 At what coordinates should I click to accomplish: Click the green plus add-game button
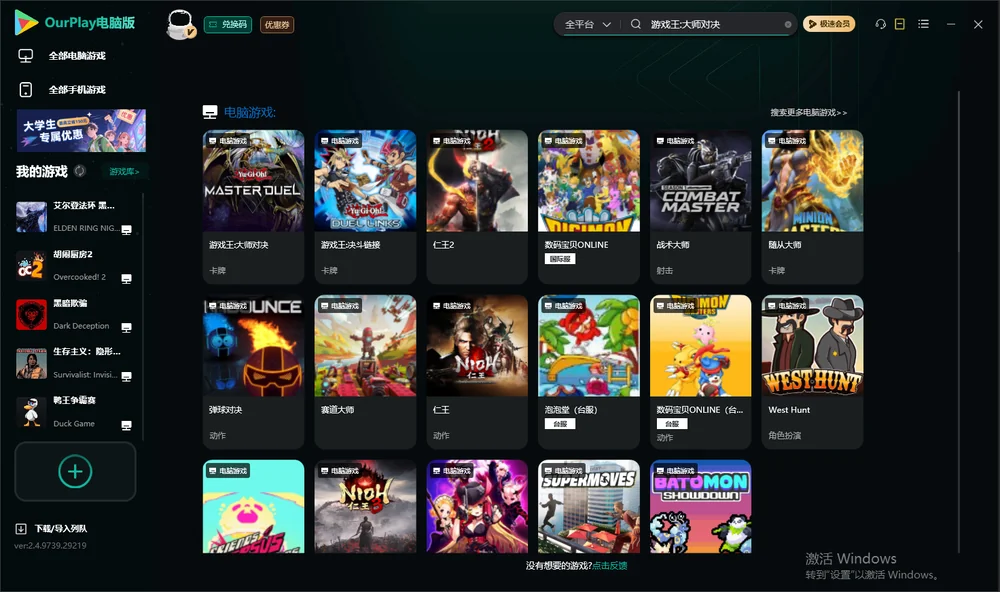[x=75, y=471]
